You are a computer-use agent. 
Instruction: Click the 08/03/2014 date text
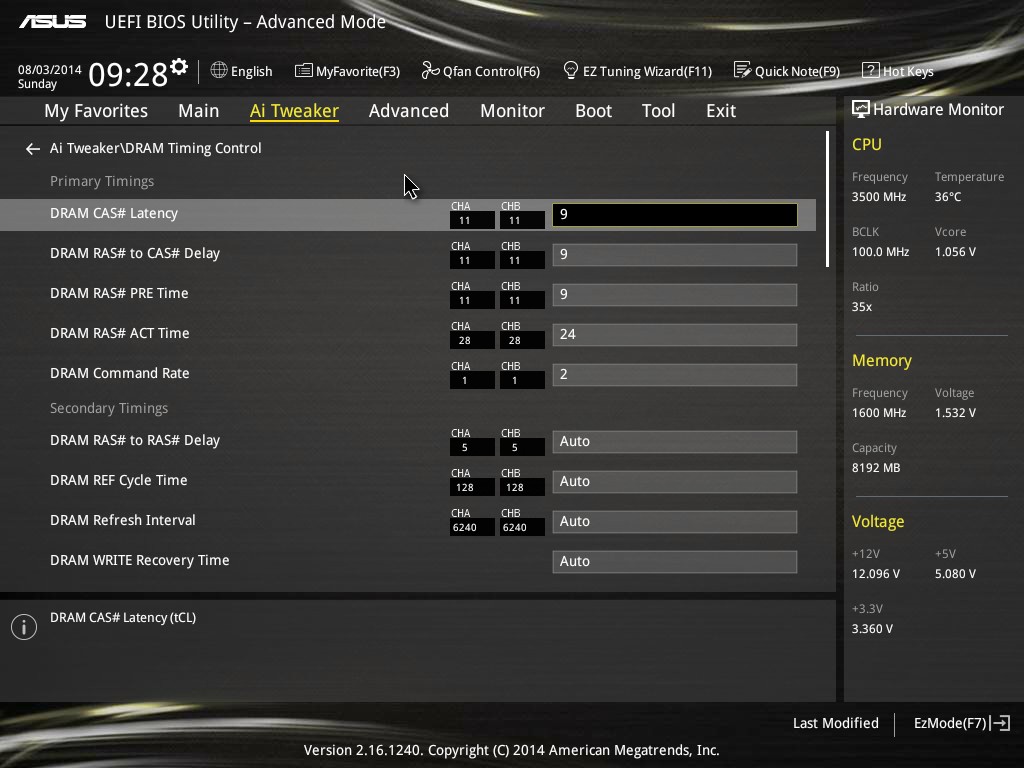click(x=50, y=70)
